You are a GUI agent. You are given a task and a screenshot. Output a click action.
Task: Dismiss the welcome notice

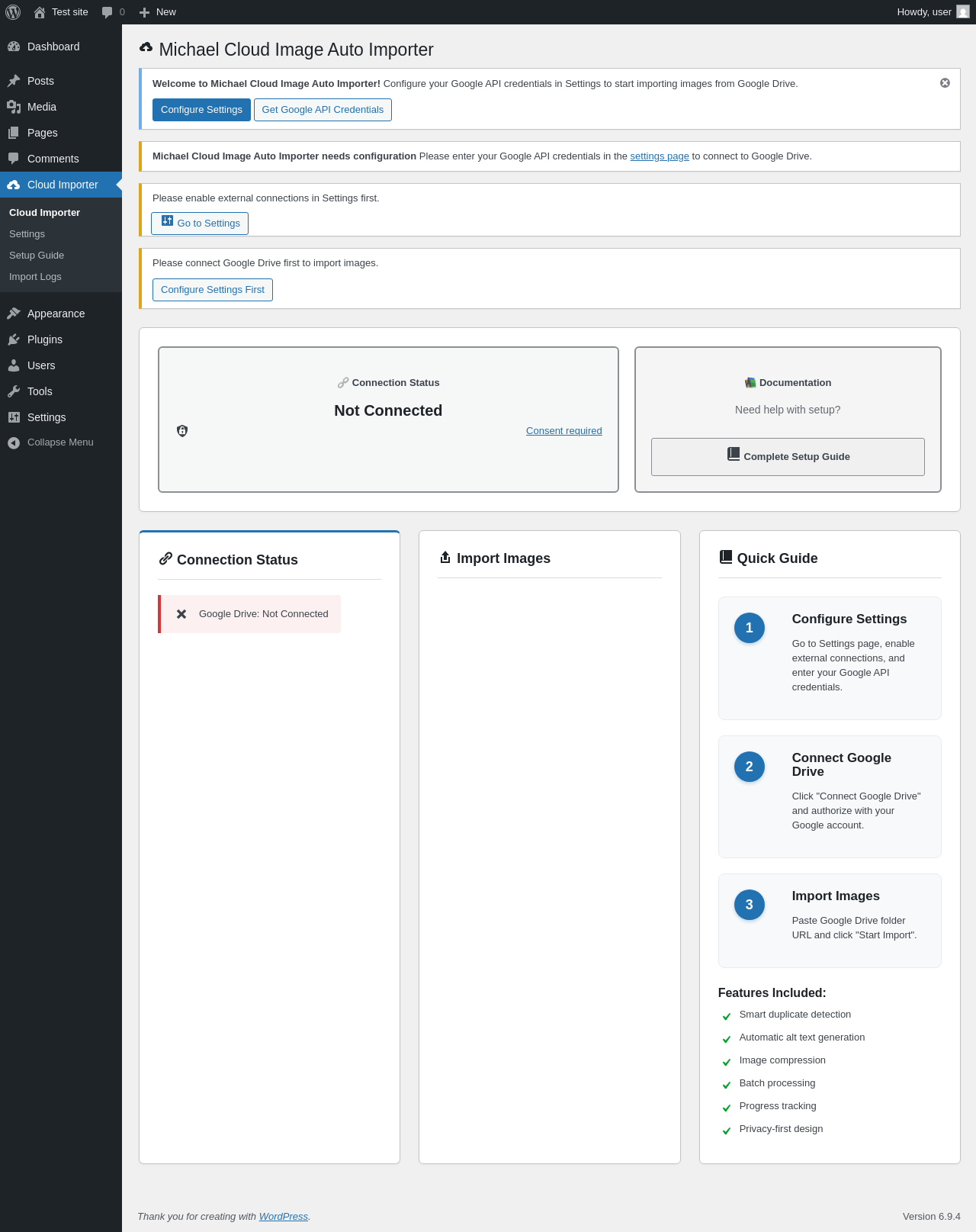[945, 83]
